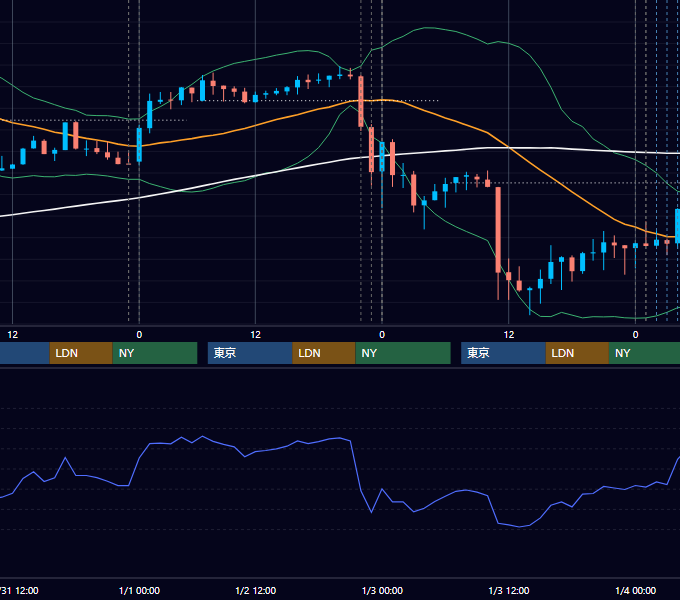Click the 1/3 12:00 date label
680x600 pixels.
(x=509, y=590)
